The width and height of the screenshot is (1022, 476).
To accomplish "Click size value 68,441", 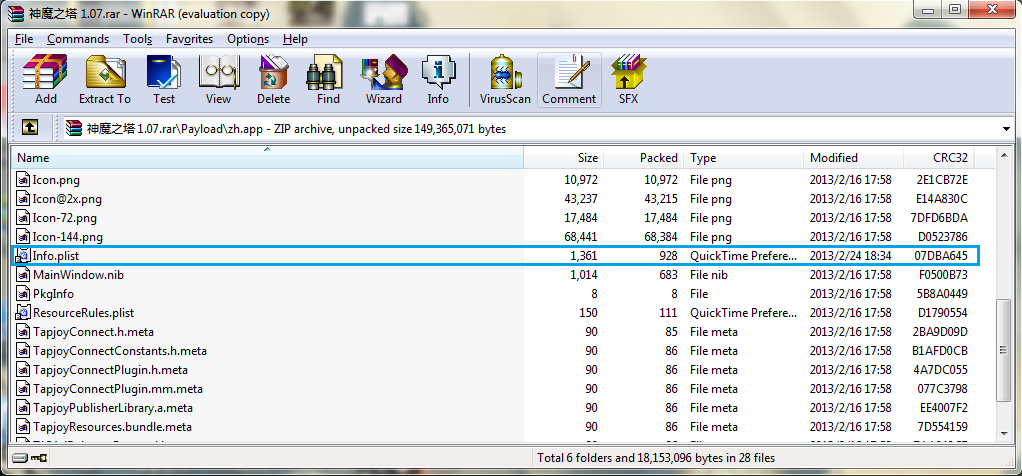I will click(581, 237).
